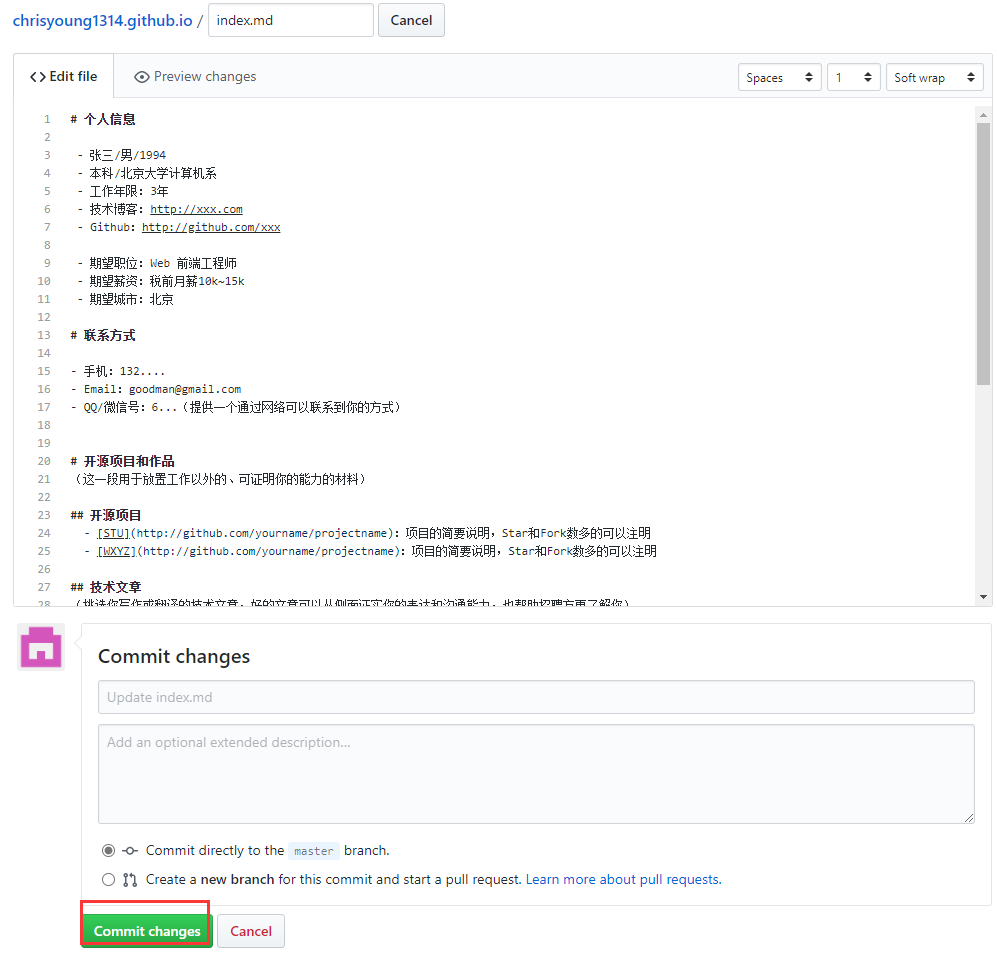This screenshot has width=997, height=954.
Task: Click the green Commit changes button
Action: 147,931
